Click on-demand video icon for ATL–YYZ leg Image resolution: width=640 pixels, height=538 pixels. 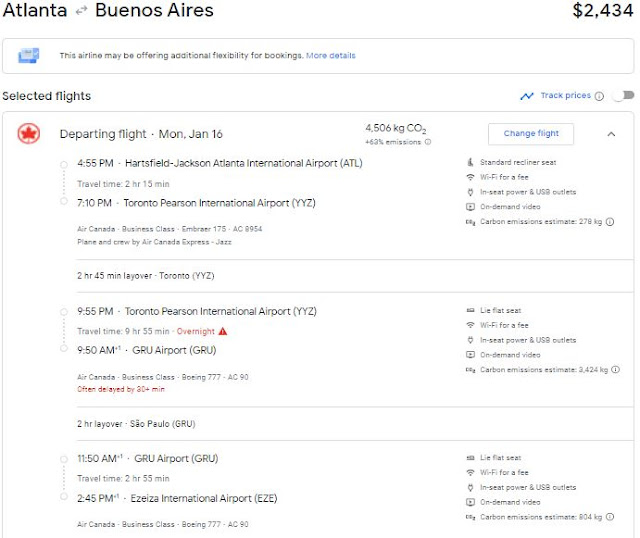click(x=470, y=207)
